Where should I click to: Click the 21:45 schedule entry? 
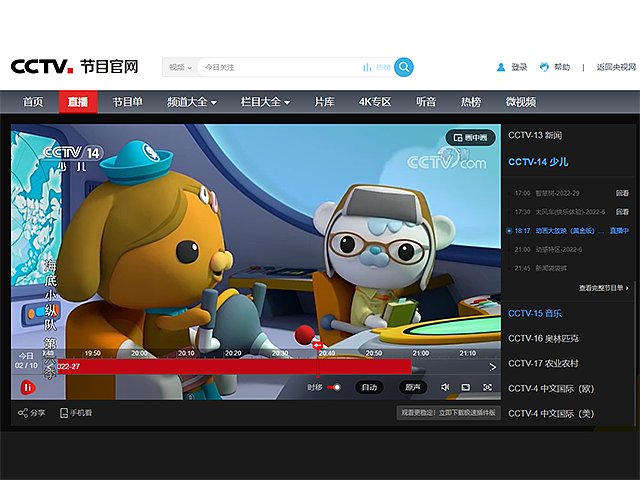click(540, 268)
